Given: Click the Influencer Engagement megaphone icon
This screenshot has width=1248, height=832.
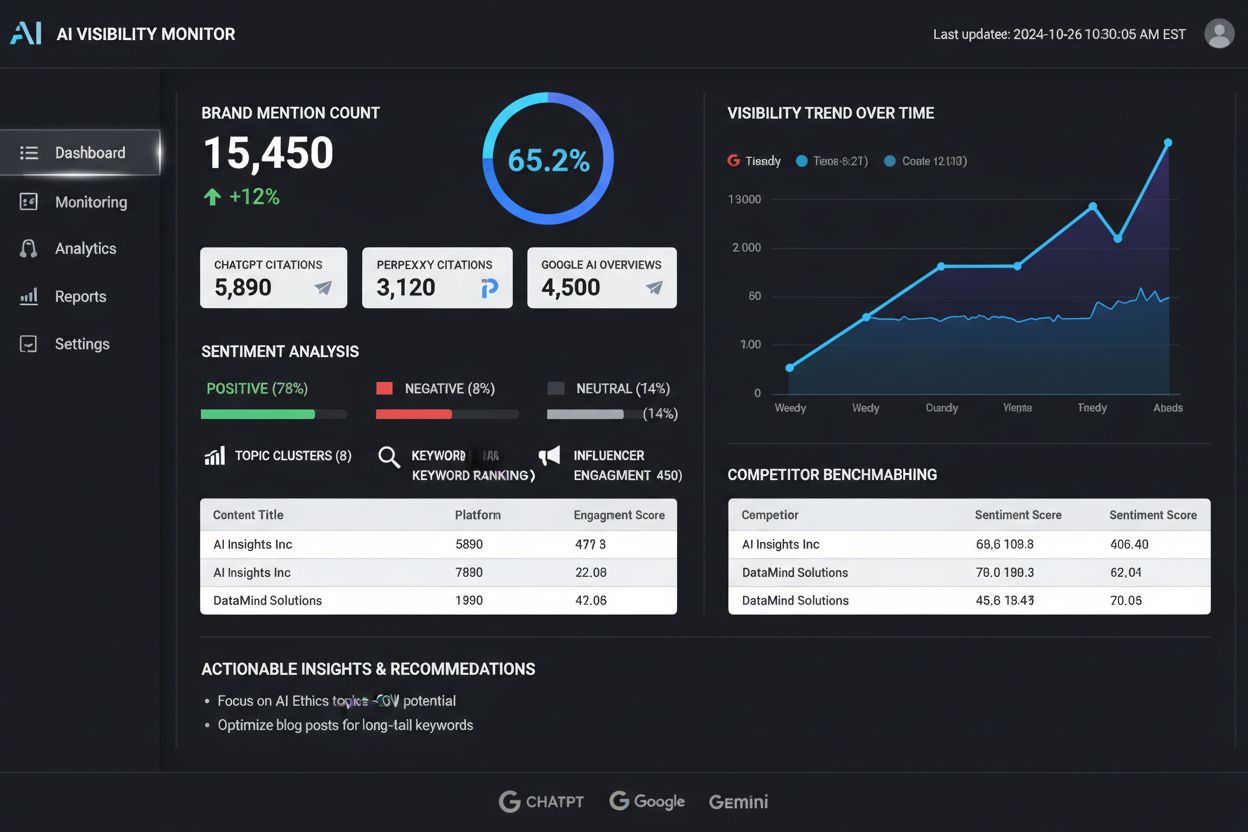Looking at the screenshot, I should coord(549,456).
